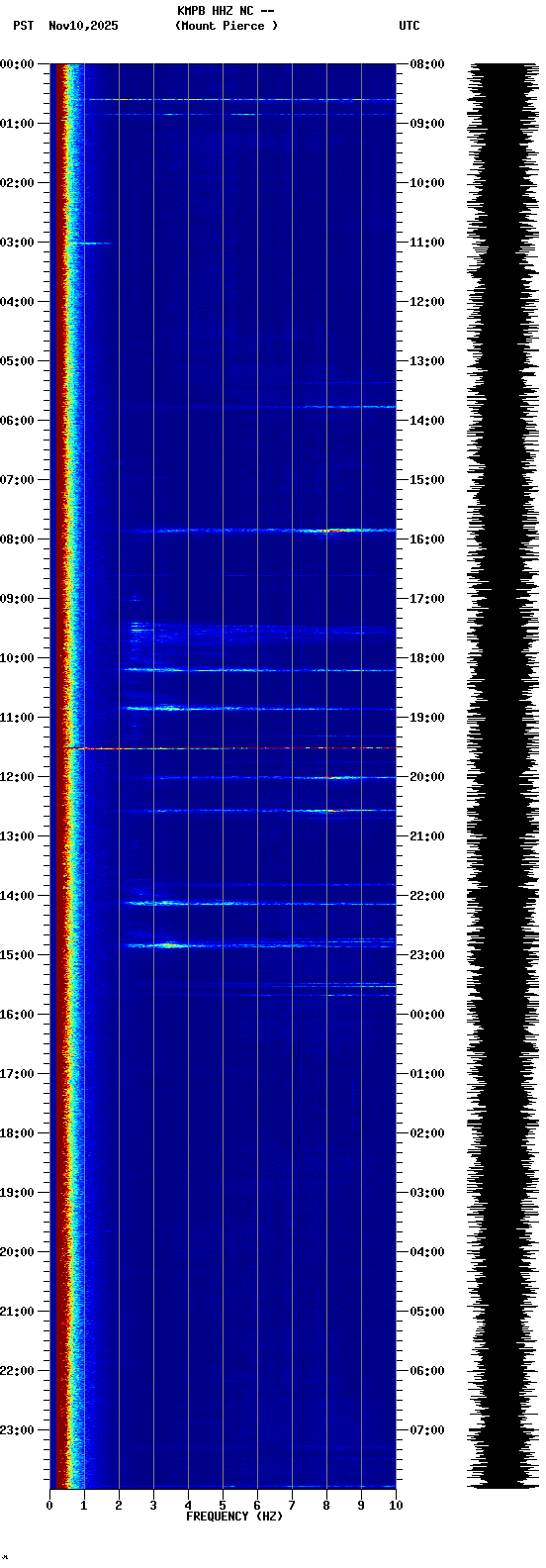Viewport: 546px width, 1568px height.
Task: Click frequency tick label 8
Action: pos(326,1506)
